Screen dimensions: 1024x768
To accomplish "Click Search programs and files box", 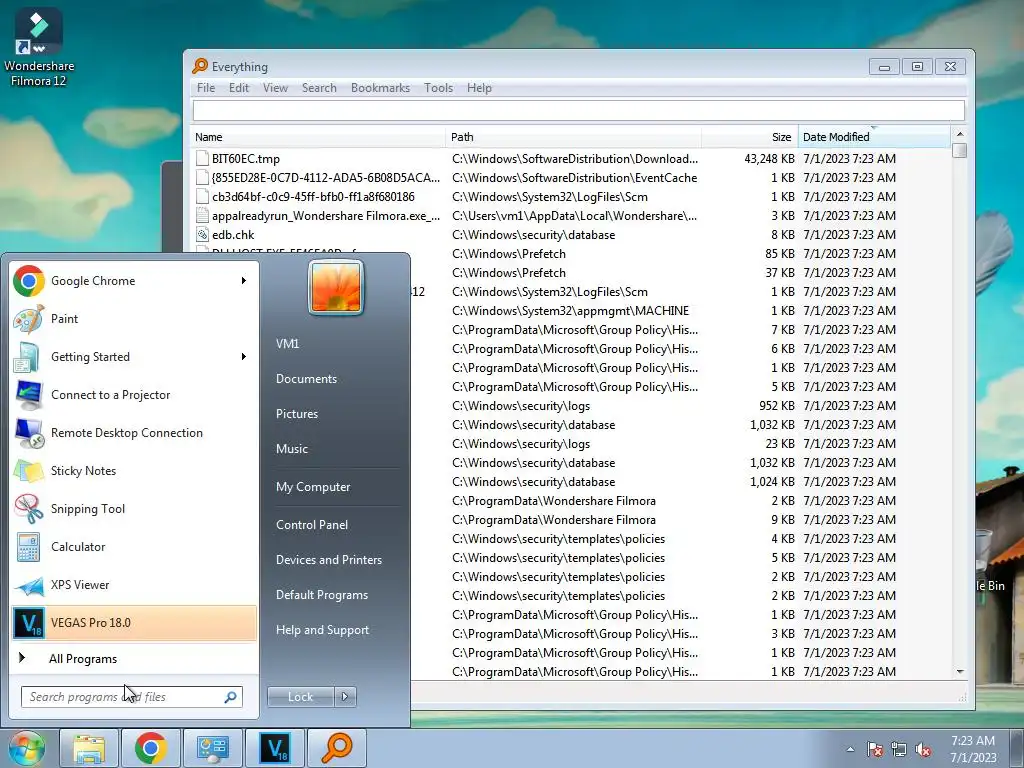I will [131, 697].
